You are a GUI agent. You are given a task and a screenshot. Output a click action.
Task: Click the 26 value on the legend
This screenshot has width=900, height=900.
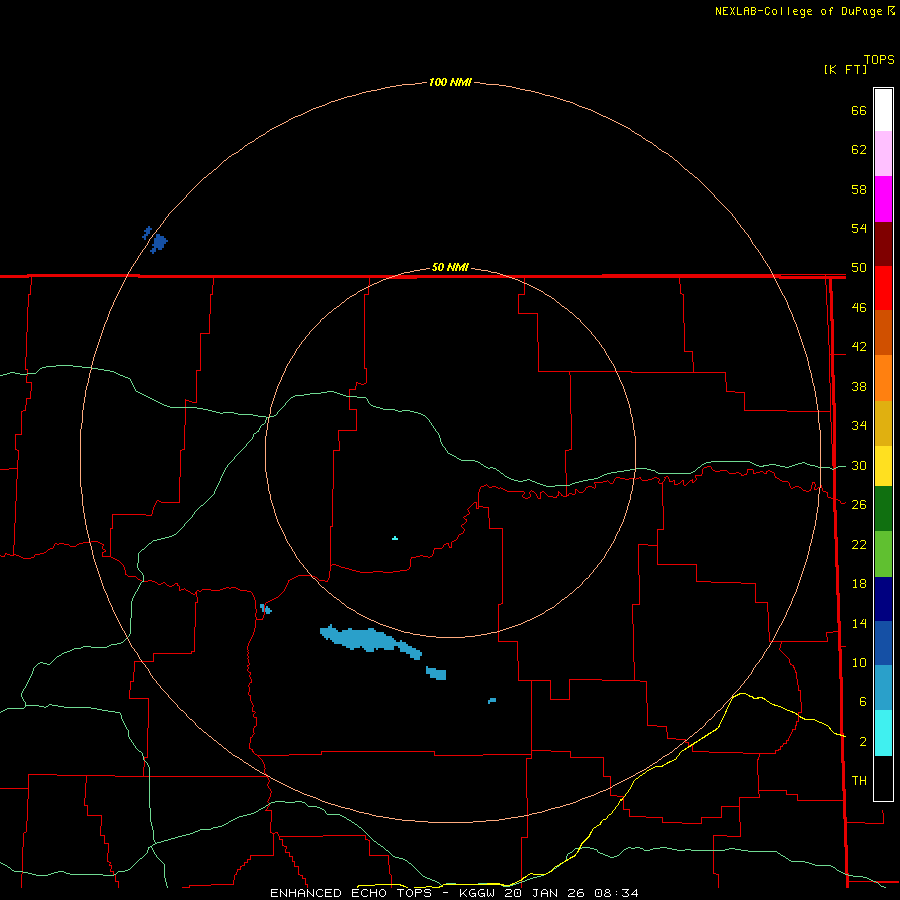point(859,505)
